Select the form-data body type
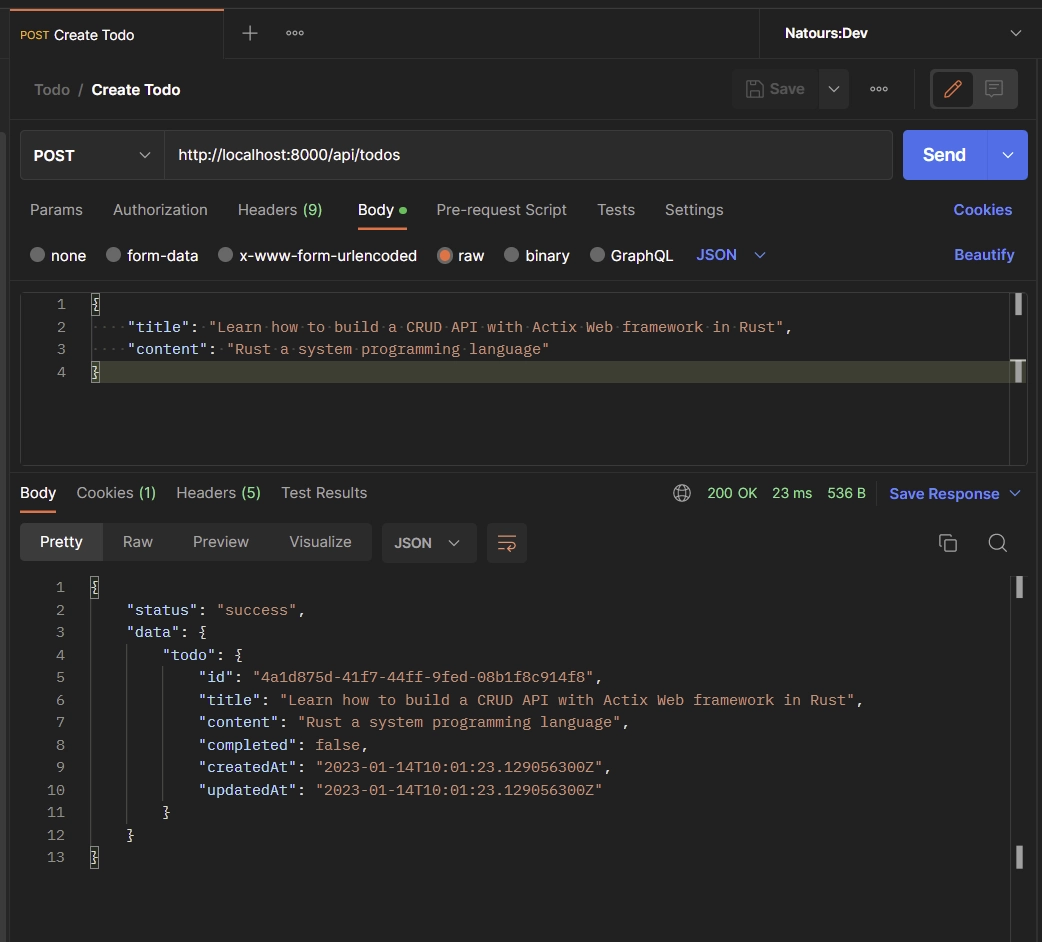 coord(114,255)
